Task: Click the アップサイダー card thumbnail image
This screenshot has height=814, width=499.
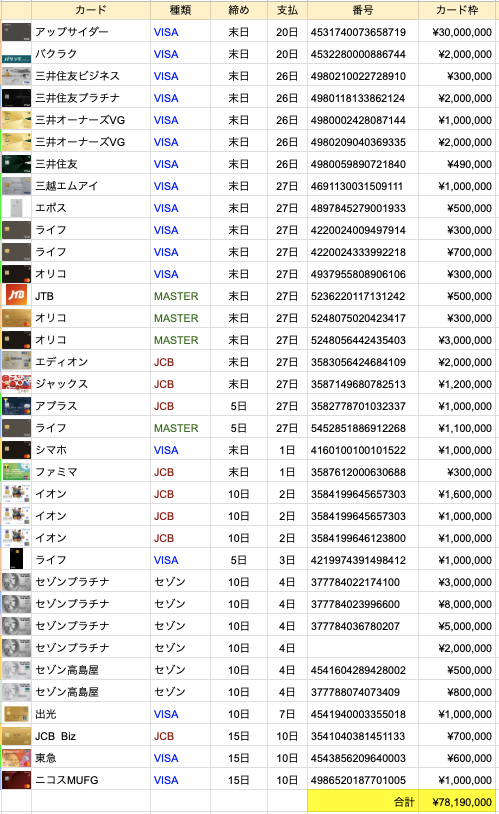Action: coord(16,32)
